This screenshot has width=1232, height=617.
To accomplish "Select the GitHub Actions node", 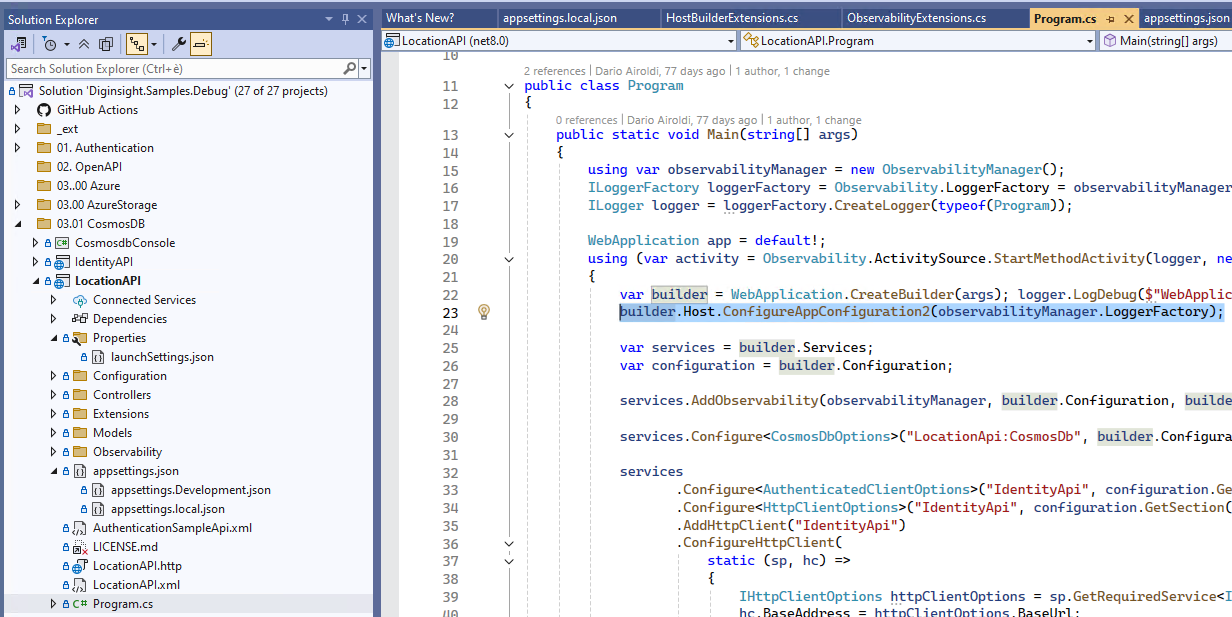I will 97,110.
